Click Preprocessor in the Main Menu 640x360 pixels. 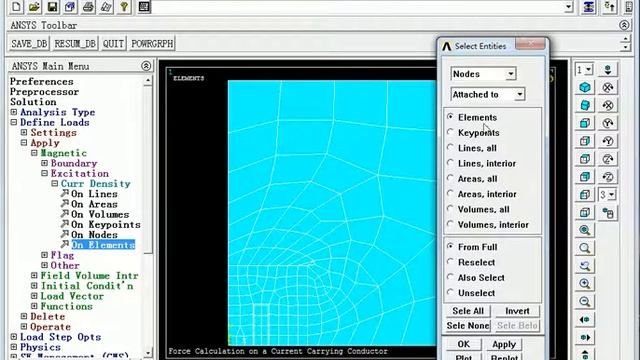coord(44,91)
